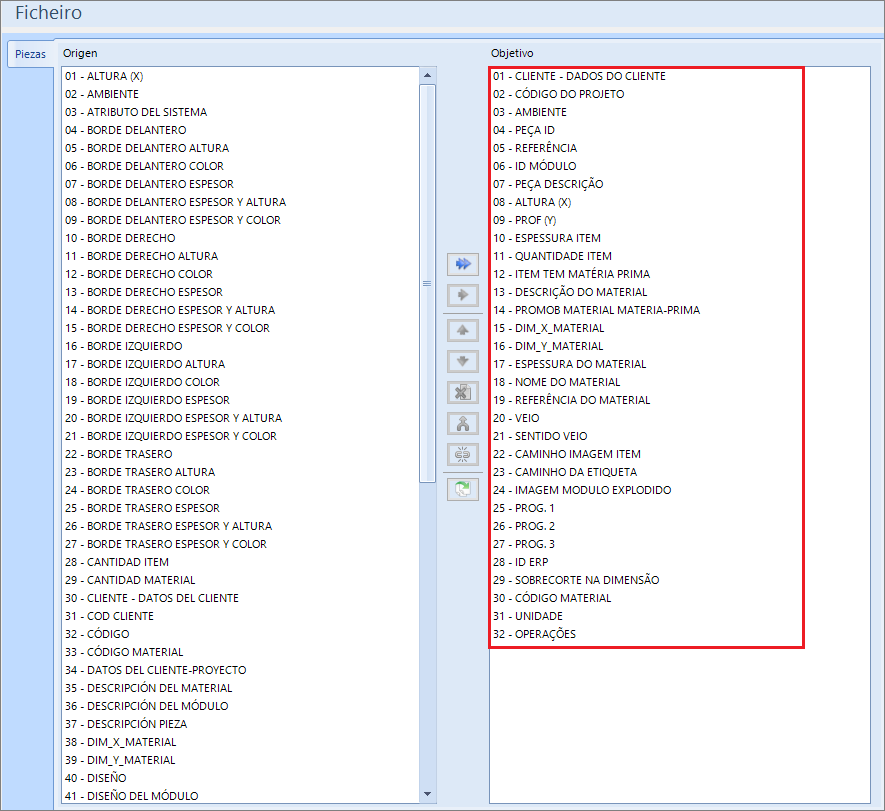885x811 pixels.
Task: Select '01 - CLIENTE - DADOS DO CLIENTE'
Action: 579,76
